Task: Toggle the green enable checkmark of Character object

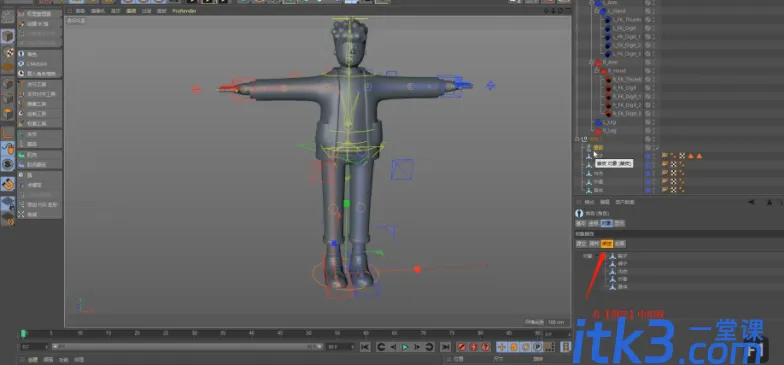Action: click(x=658, y=148)
